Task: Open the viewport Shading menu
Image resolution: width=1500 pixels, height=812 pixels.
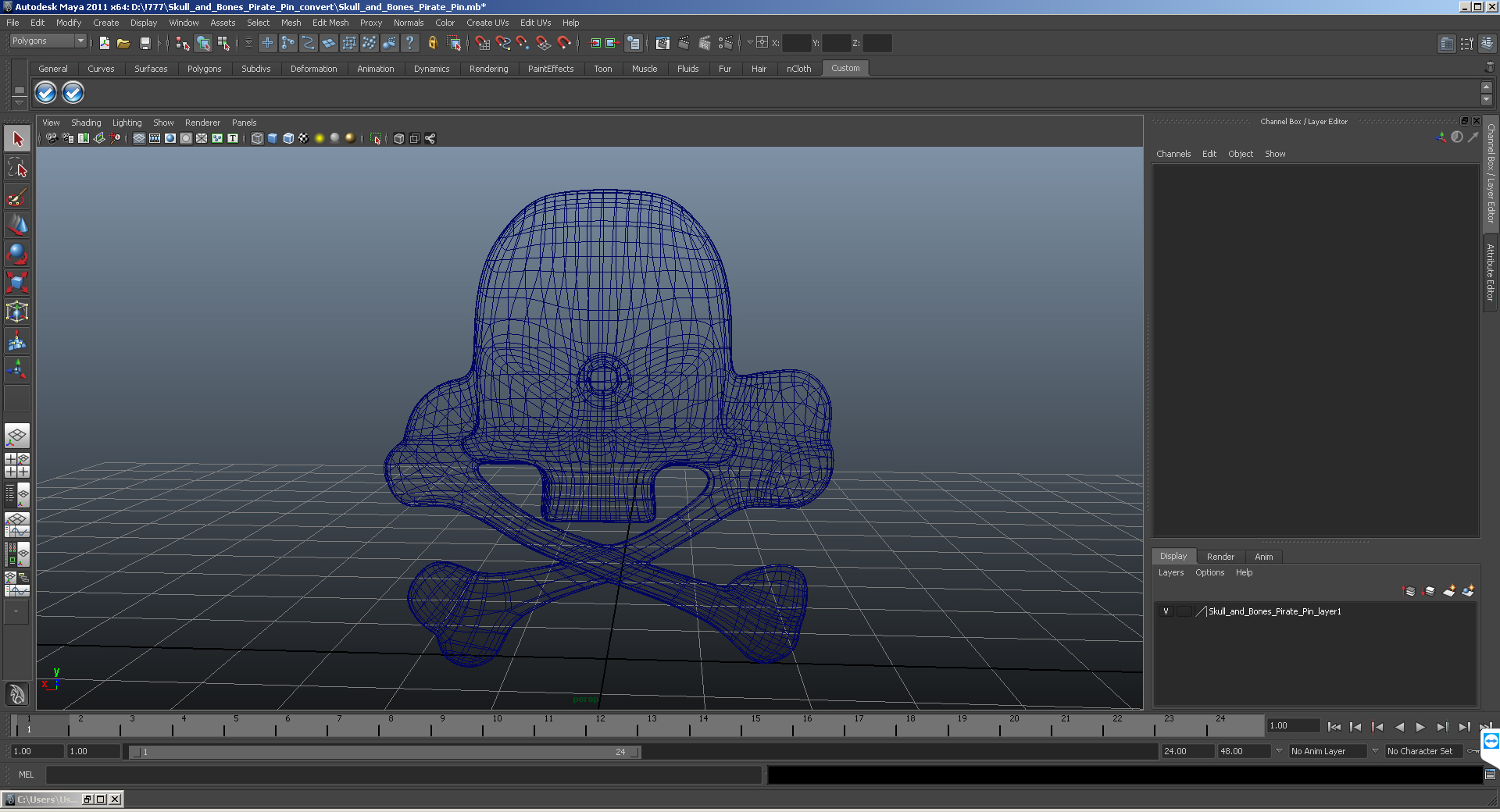Action: (x=86, y=123)
